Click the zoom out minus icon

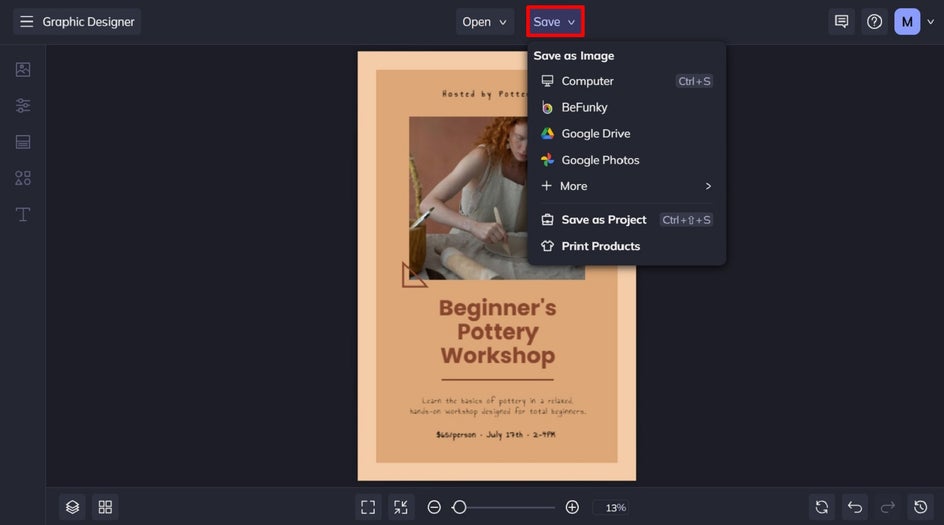click(x=434, y=507)
